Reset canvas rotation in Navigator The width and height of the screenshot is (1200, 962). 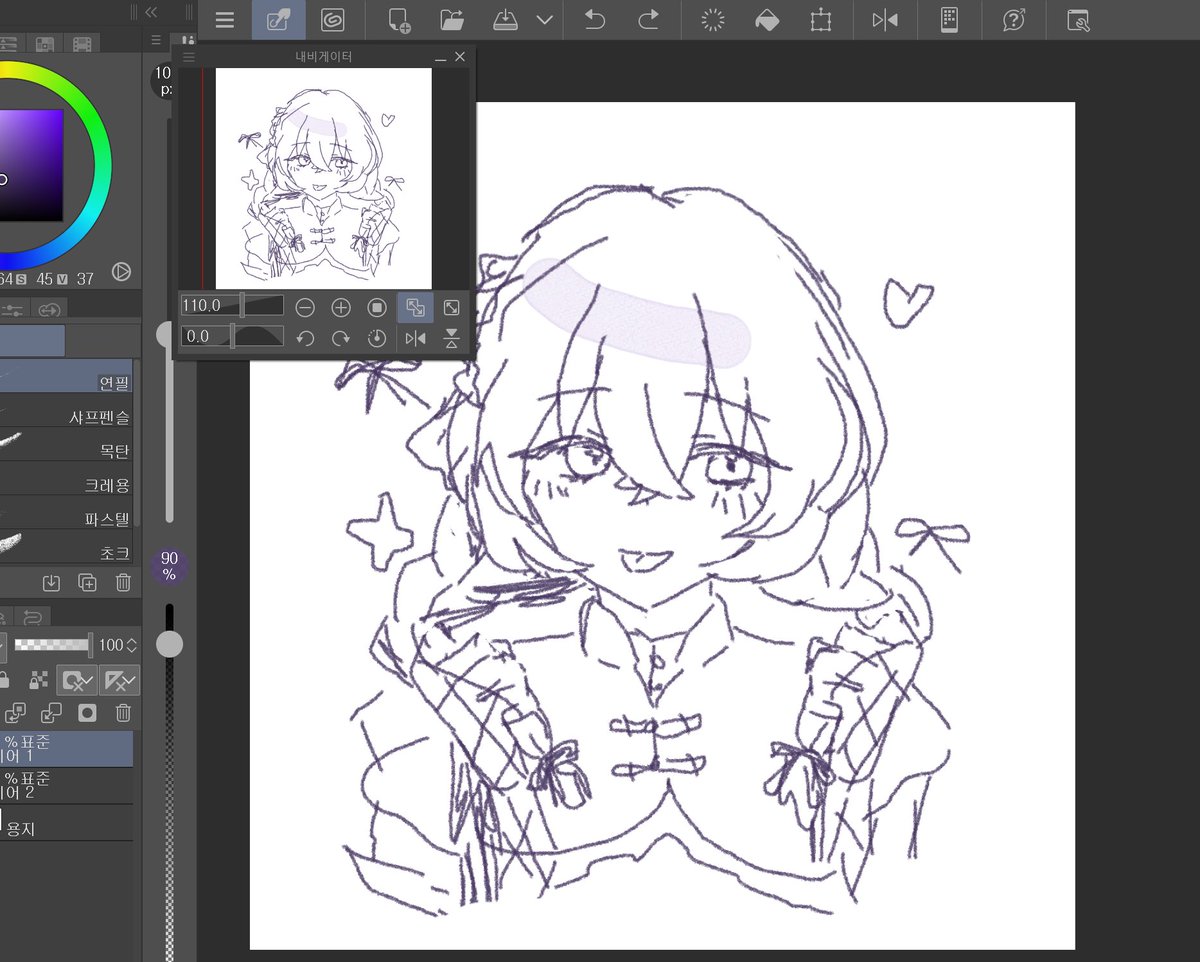point(377,338)
